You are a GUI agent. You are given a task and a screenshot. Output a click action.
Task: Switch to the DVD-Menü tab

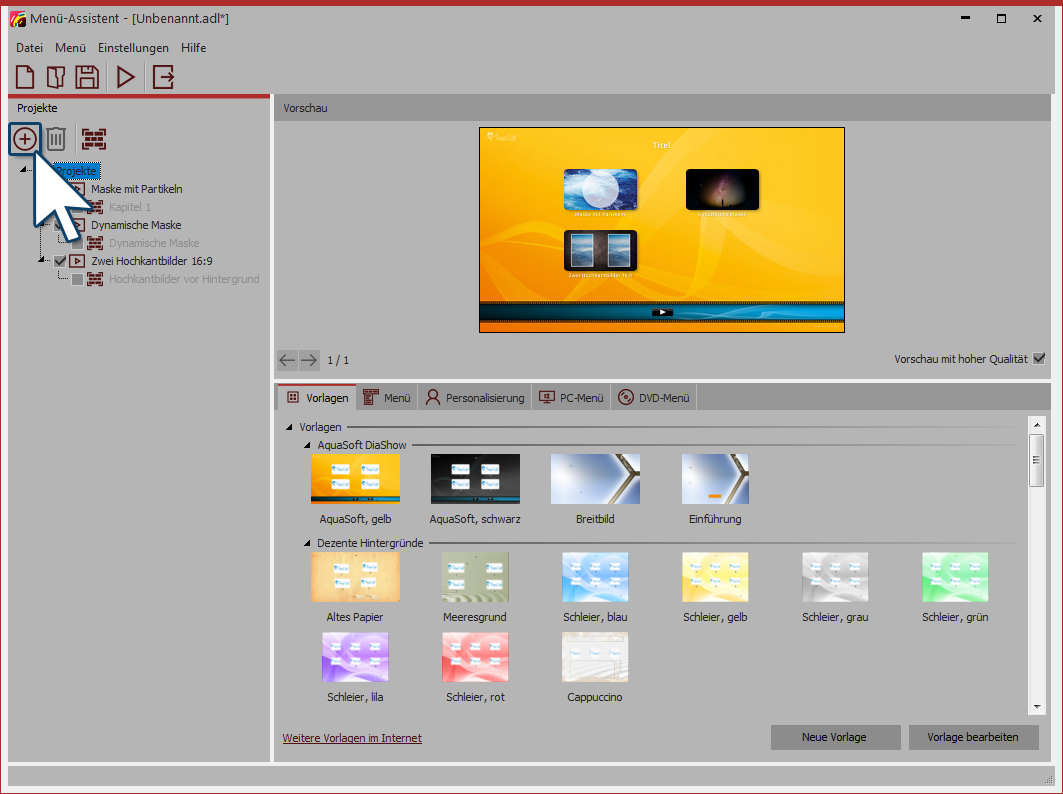(653, 398)
